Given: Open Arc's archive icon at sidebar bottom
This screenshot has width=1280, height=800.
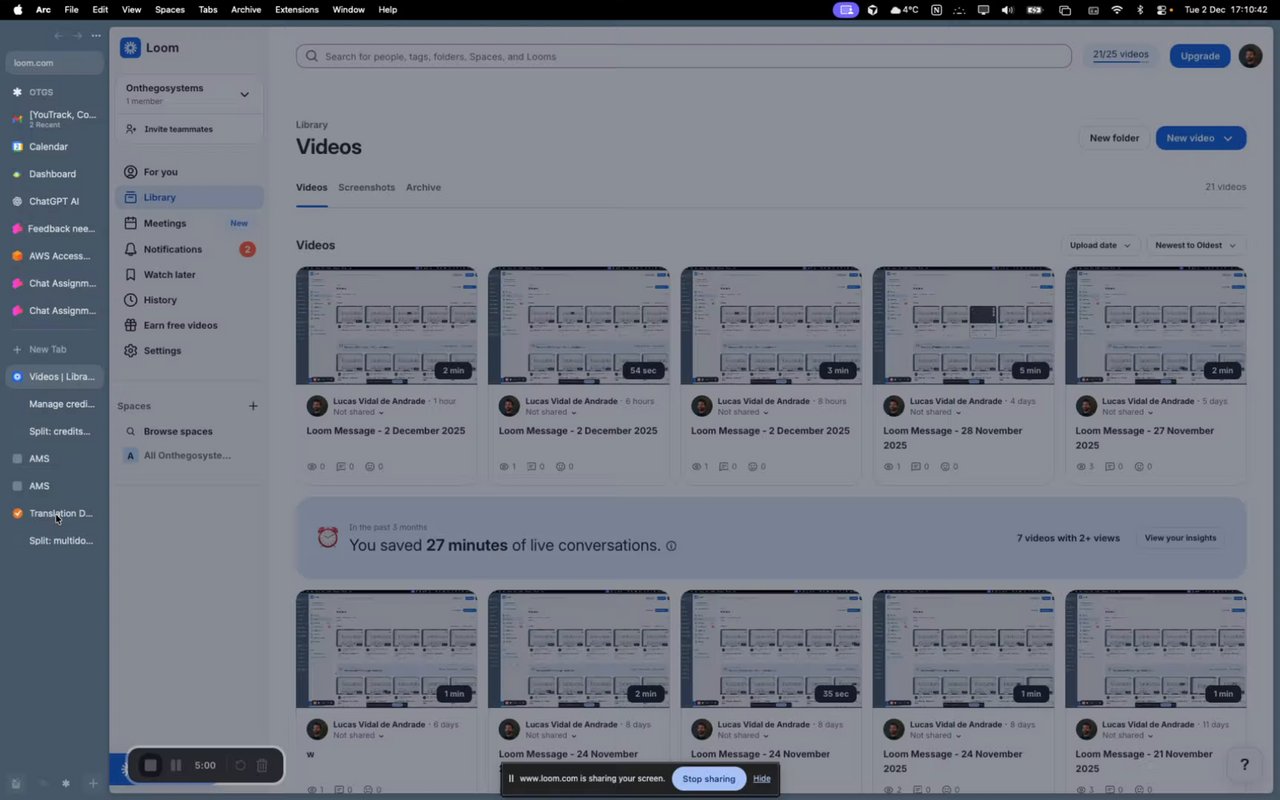Looking at the screenshot, I should point(15,784).
